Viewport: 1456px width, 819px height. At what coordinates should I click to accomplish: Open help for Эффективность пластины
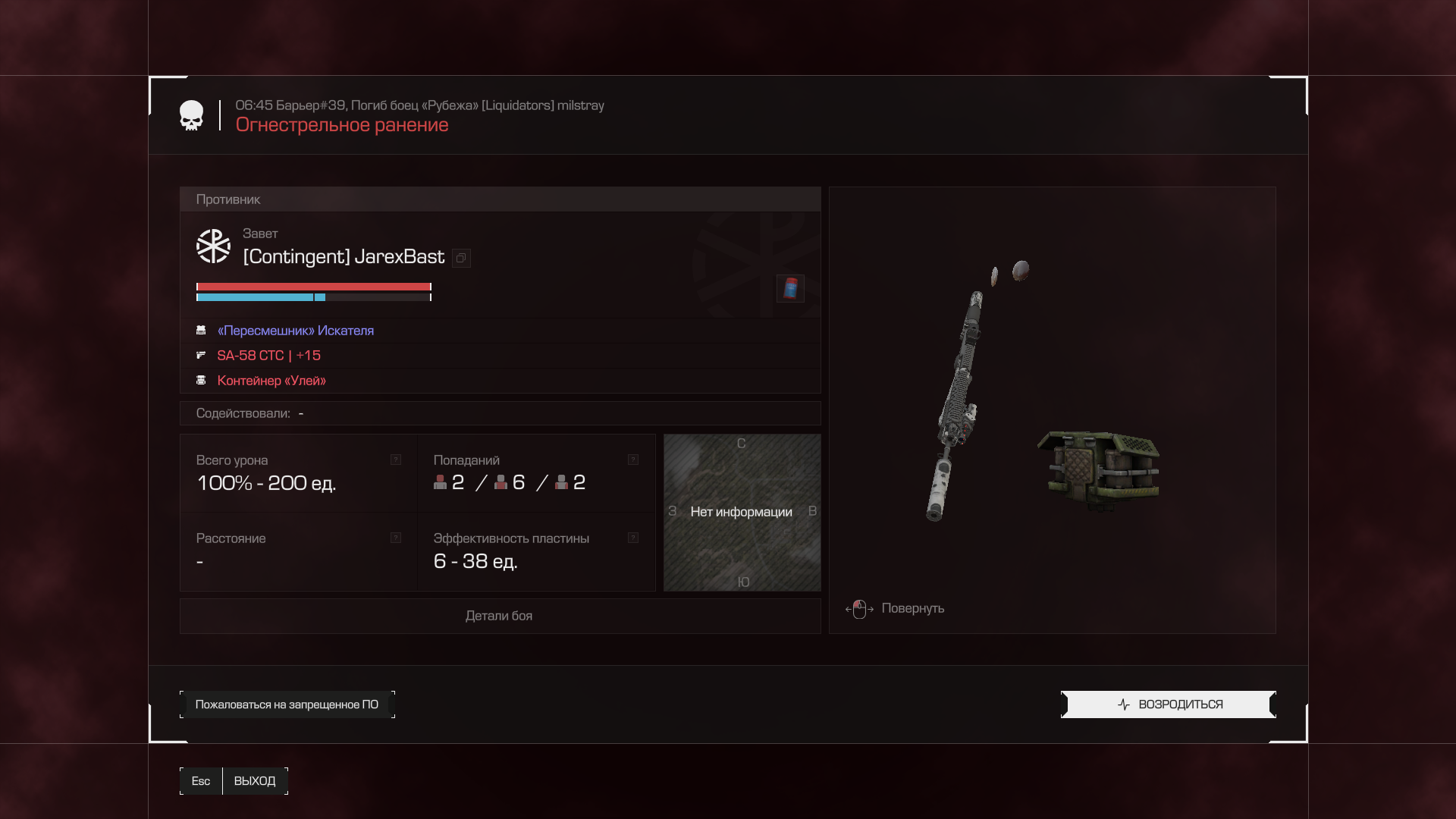pyautogui.click(x=633, y=538)
